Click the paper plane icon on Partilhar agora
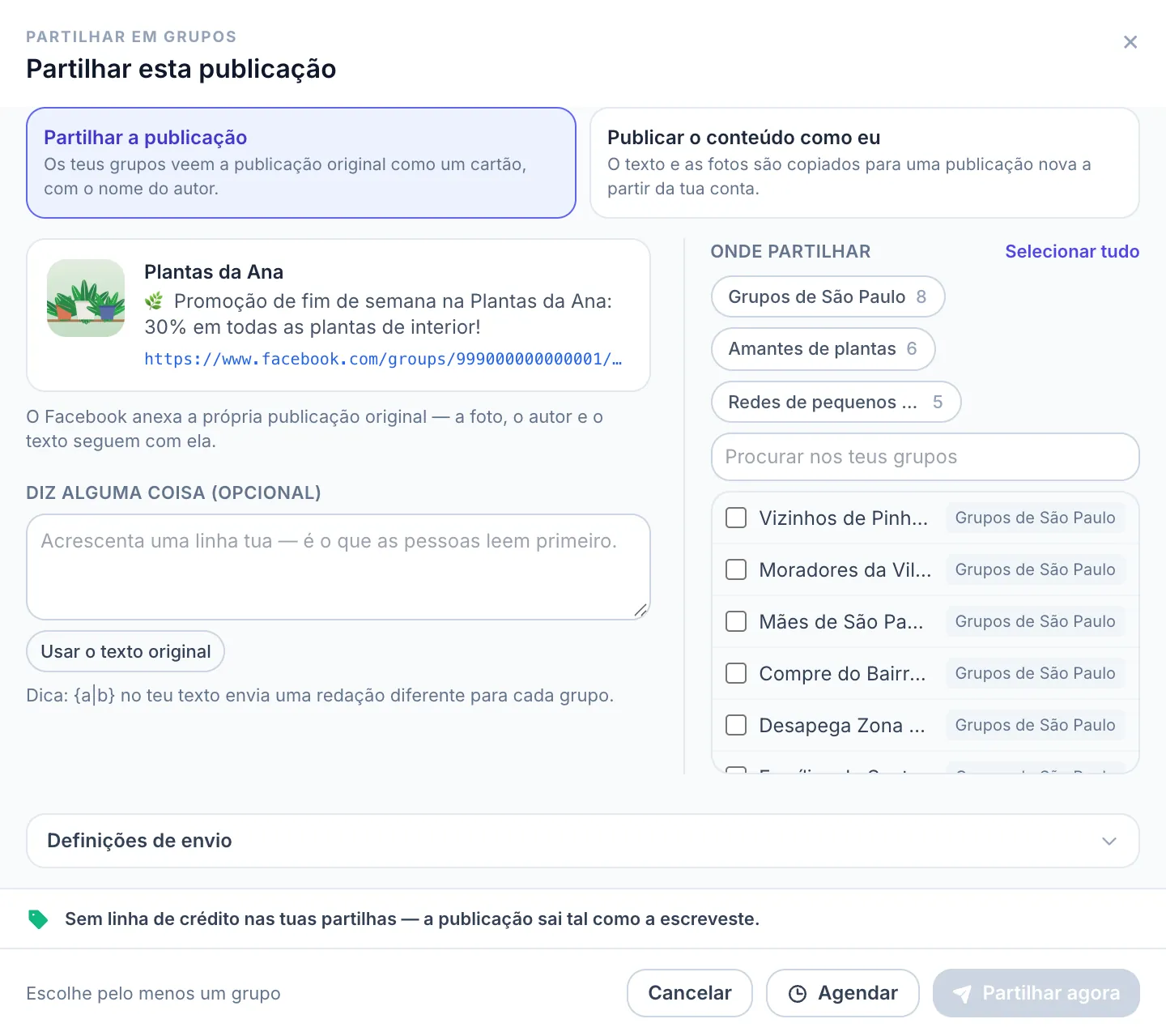Screen dimensions: 1166x1036 tap(962, 993)
